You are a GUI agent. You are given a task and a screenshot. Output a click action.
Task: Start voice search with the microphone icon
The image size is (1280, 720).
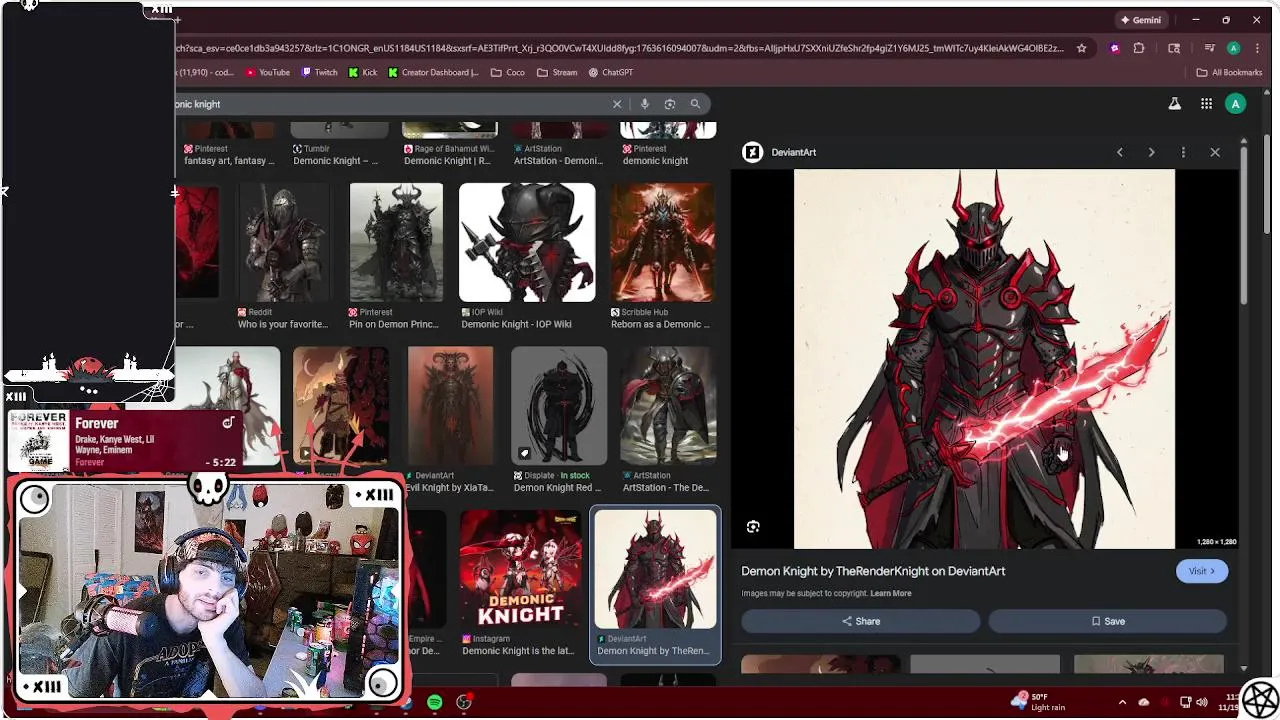click(x=645, y=104)
